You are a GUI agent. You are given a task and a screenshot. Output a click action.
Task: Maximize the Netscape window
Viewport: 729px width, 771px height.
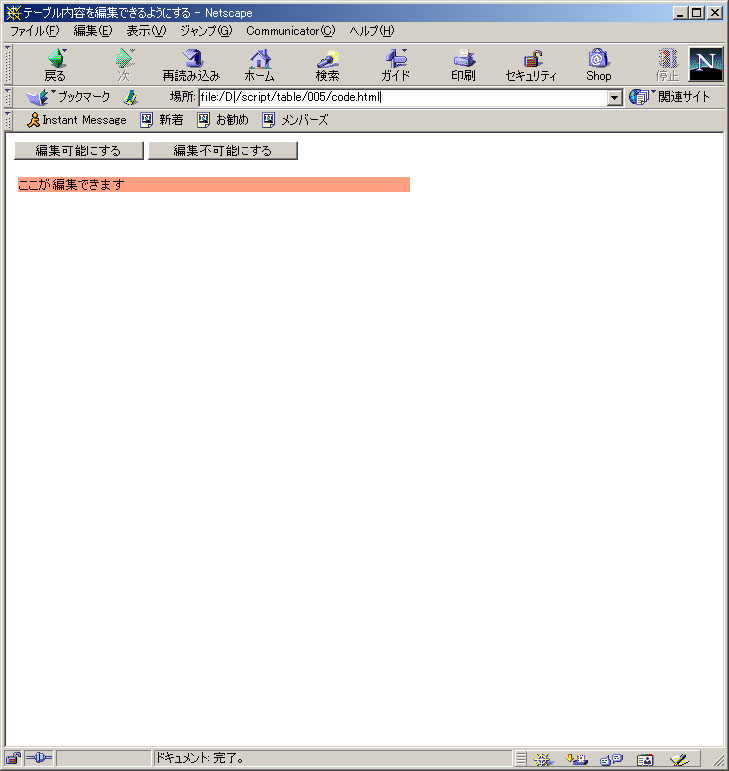pos(697,13)
